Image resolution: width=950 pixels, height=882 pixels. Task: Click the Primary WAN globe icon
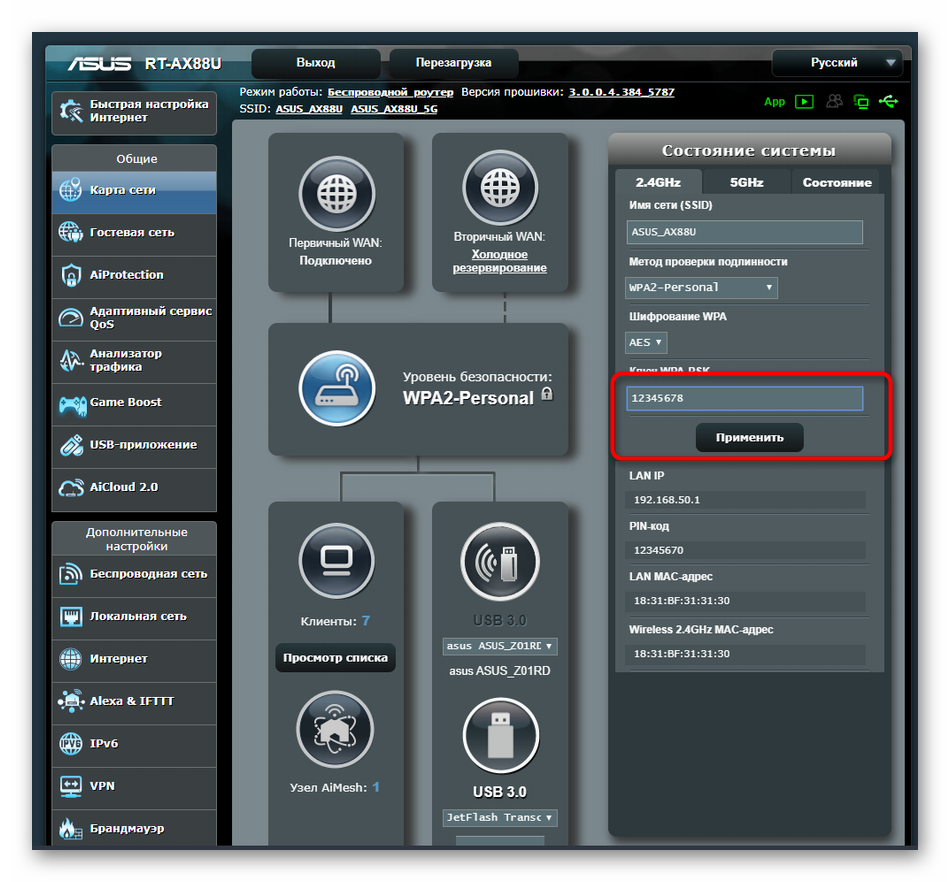[336, 194]
